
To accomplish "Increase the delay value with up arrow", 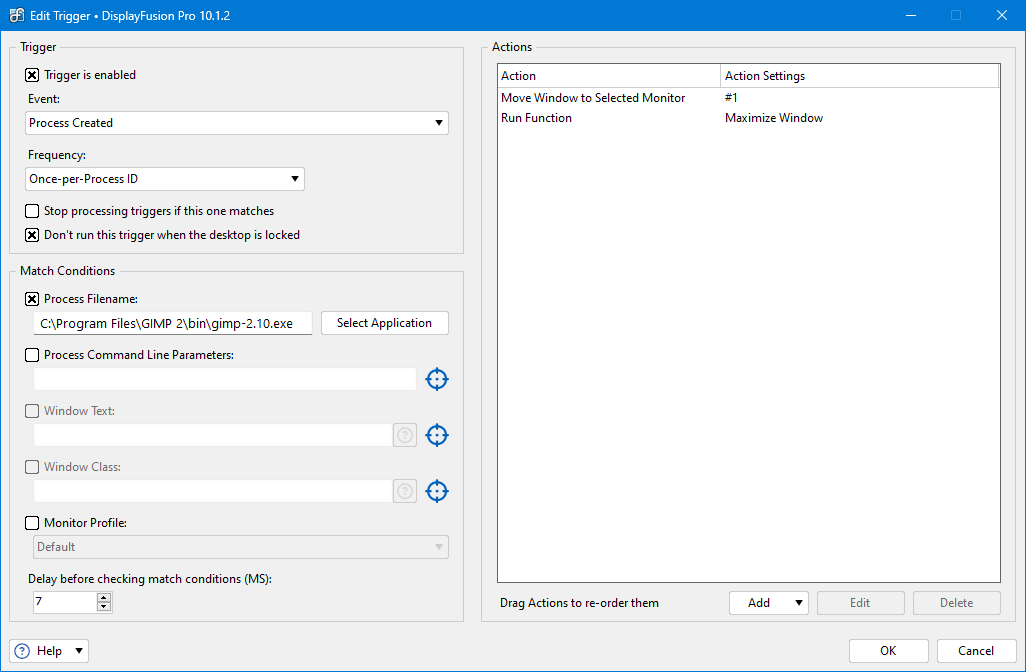I will point(104,597).
